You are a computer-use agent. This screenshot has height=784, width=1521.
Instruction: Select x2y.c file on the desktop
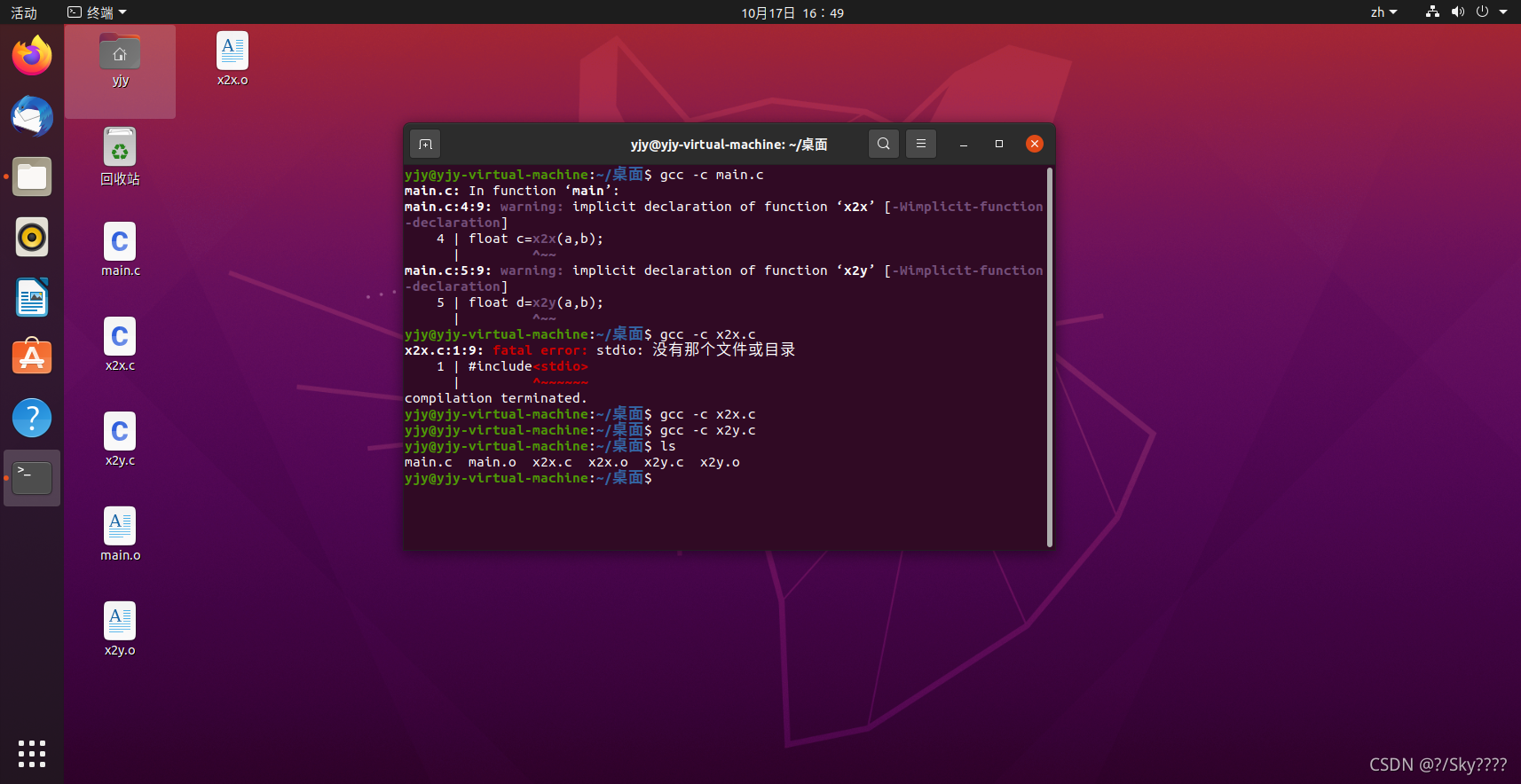click(120, 439)
